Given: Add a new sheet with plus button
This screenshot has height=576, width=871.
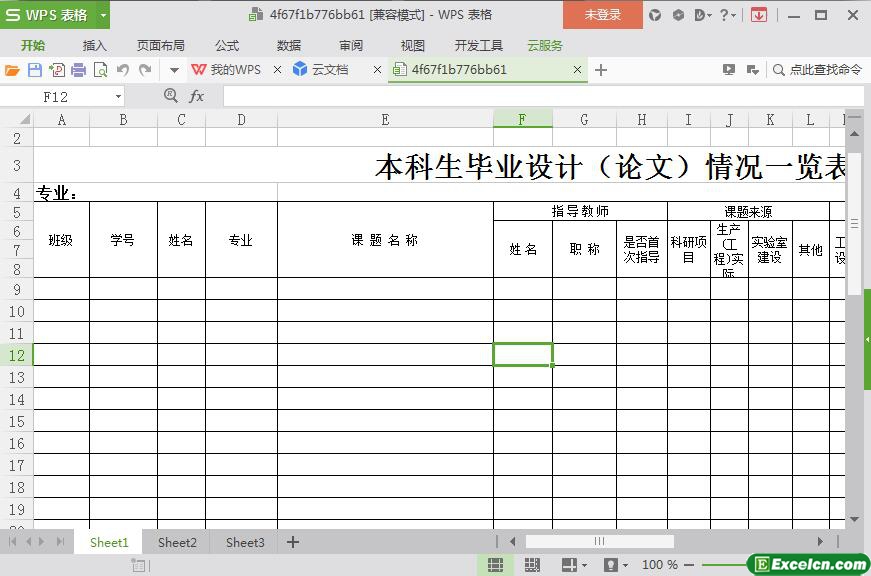Looking at the screenshot, I should 293,542.
